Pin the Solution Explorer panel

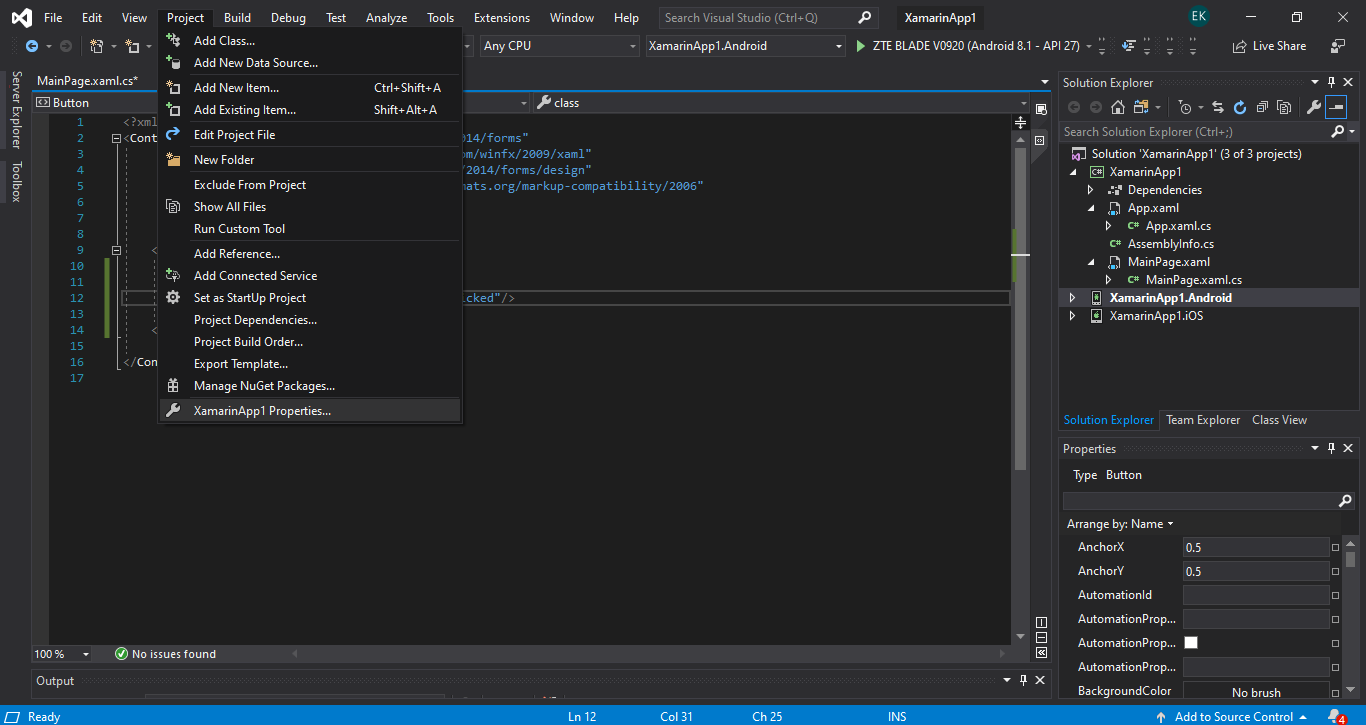(x=1331, y=83)
